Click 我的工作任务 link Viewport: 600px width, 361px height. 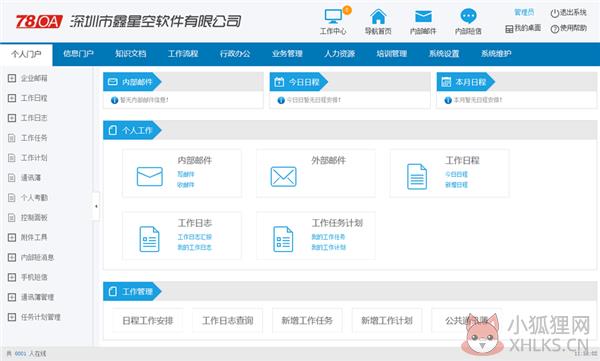point(328,237)
